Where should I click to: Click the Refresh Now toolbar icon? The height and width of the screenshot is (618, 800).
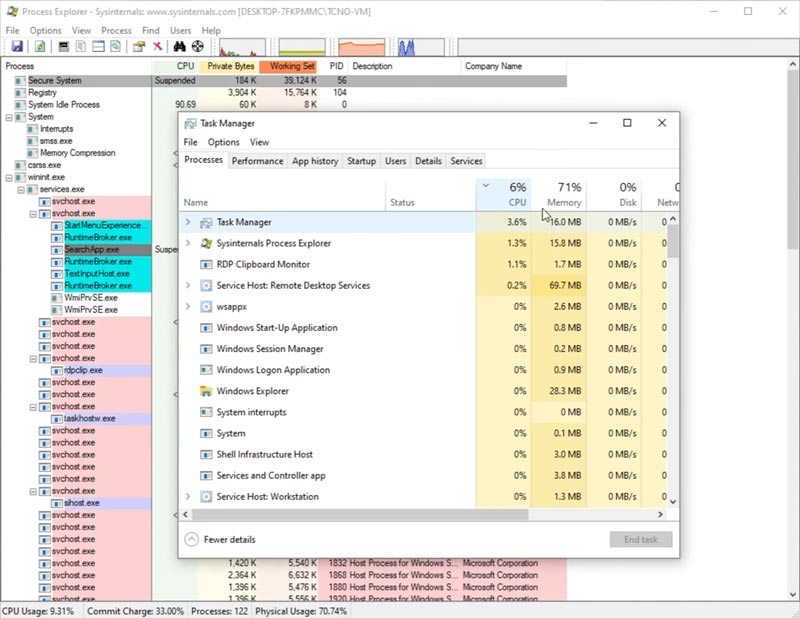[x=40, y=46]
